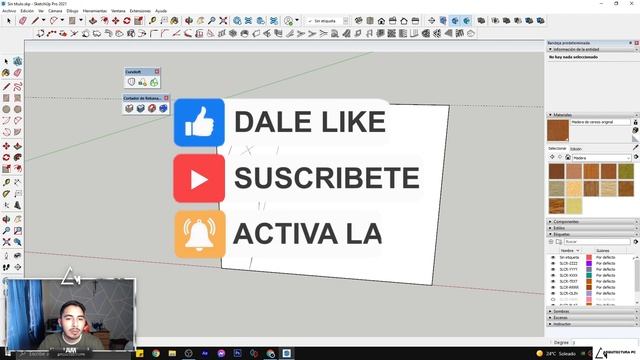Open the Madera material collection dropdown
Image resolution: width=640 pixels, height=360 pixels.
(628, 158)
